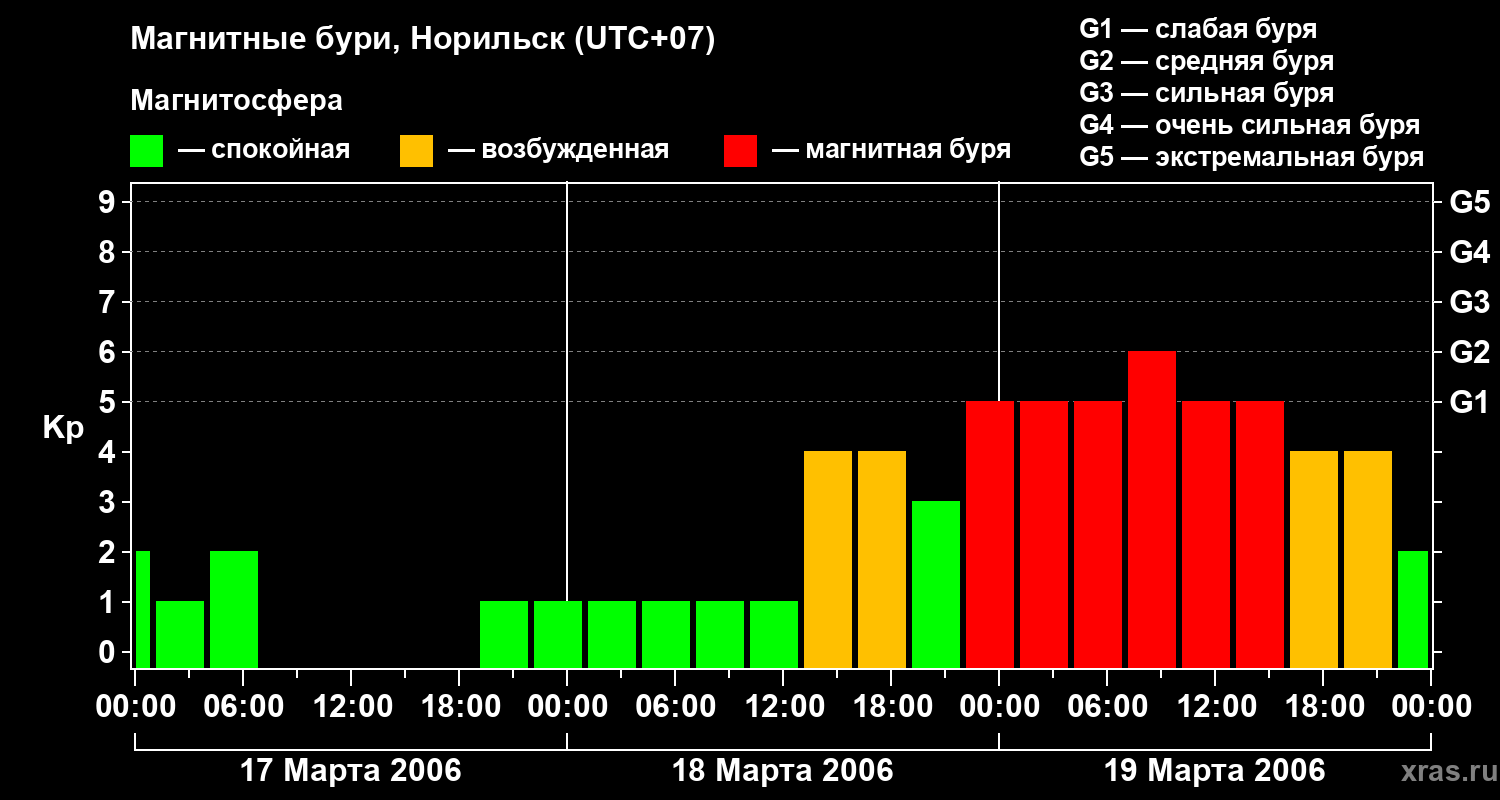Click the 'G5' right-axis label

tap(1469, 203)
